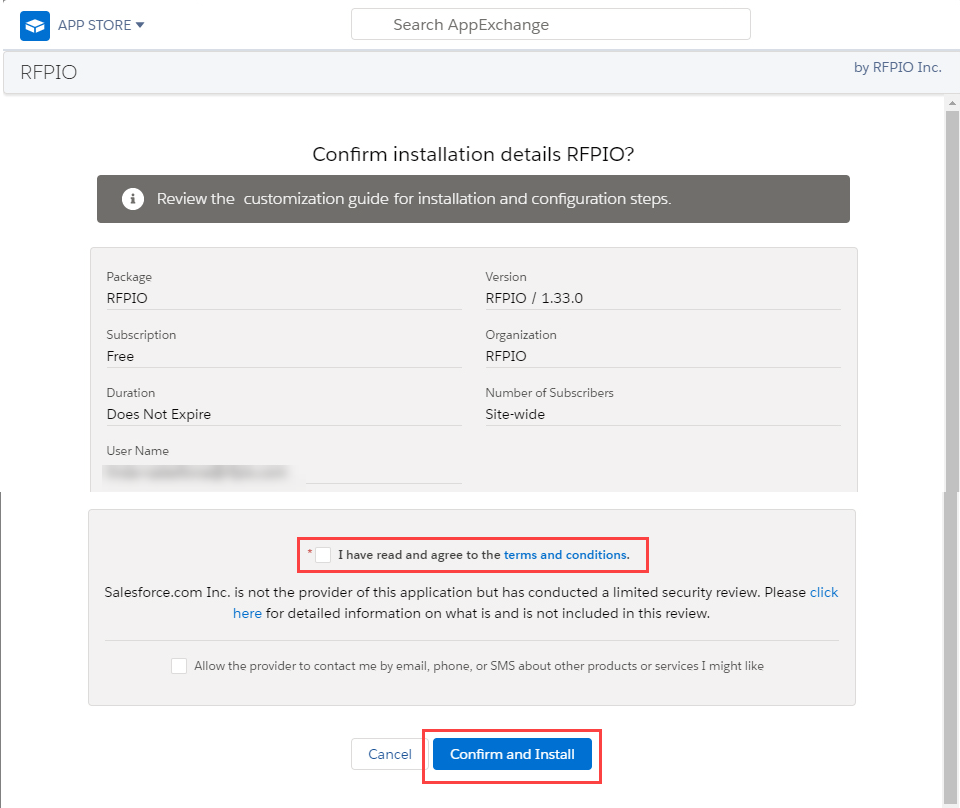Click the 'by RFPIO Inc.' provider link
Image resolution: width=960 pixels, height=808 pixels.
pos(898,67)
